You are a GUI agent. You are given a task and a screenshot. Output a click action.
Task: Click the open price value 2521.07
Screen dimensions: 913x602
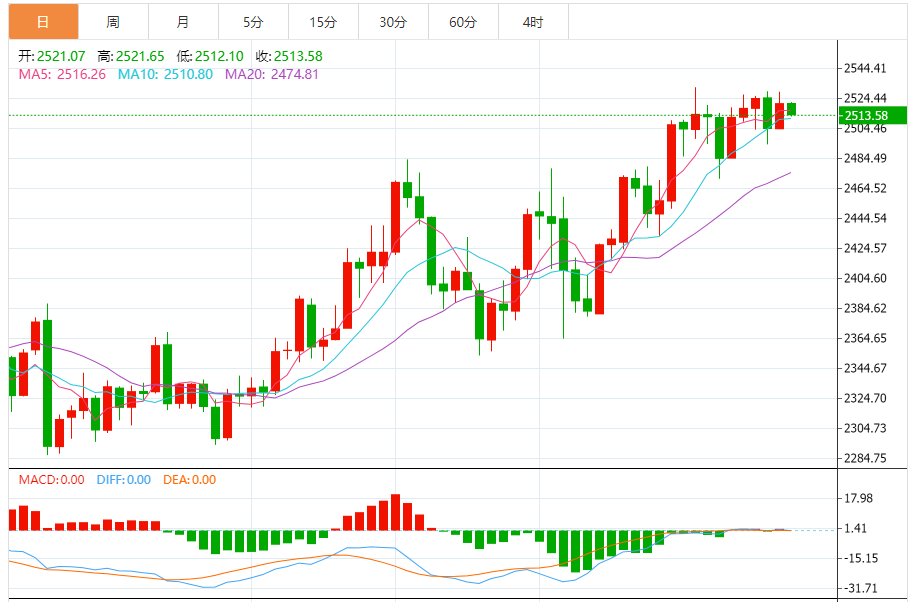(61, 56)
